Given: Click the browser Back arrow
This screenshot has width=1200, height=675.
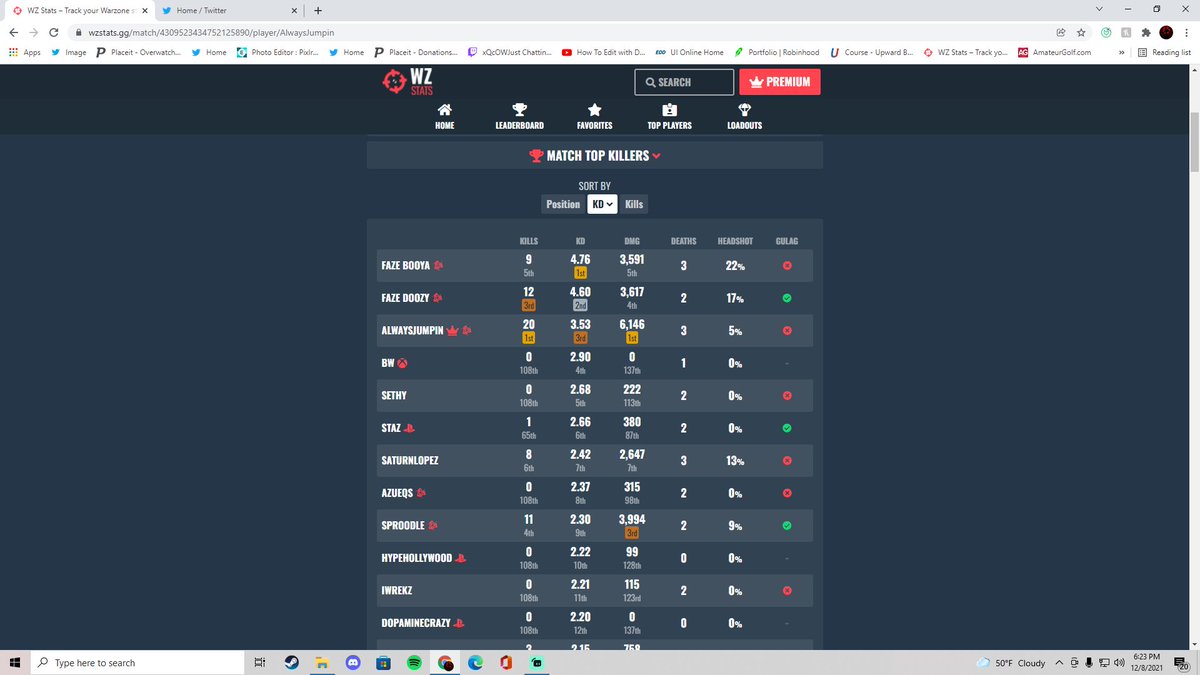Looking at the screenshot, I should pyautogui.click(x=13, y=32).
